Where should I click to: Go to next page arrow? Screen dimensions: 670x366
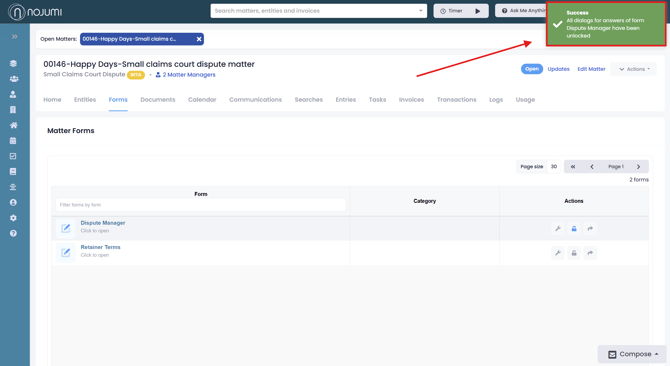[638, 167]
